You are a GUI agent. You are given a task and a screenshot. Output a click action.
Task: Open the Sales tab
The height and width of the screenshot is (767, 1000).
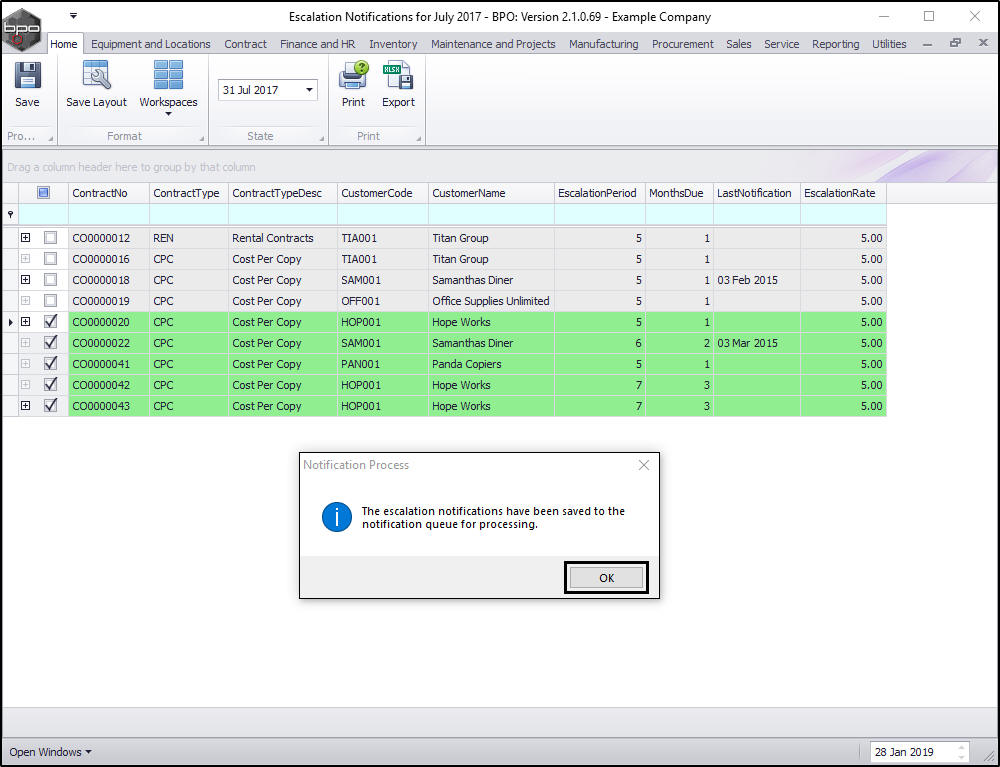tap(739, 44)
